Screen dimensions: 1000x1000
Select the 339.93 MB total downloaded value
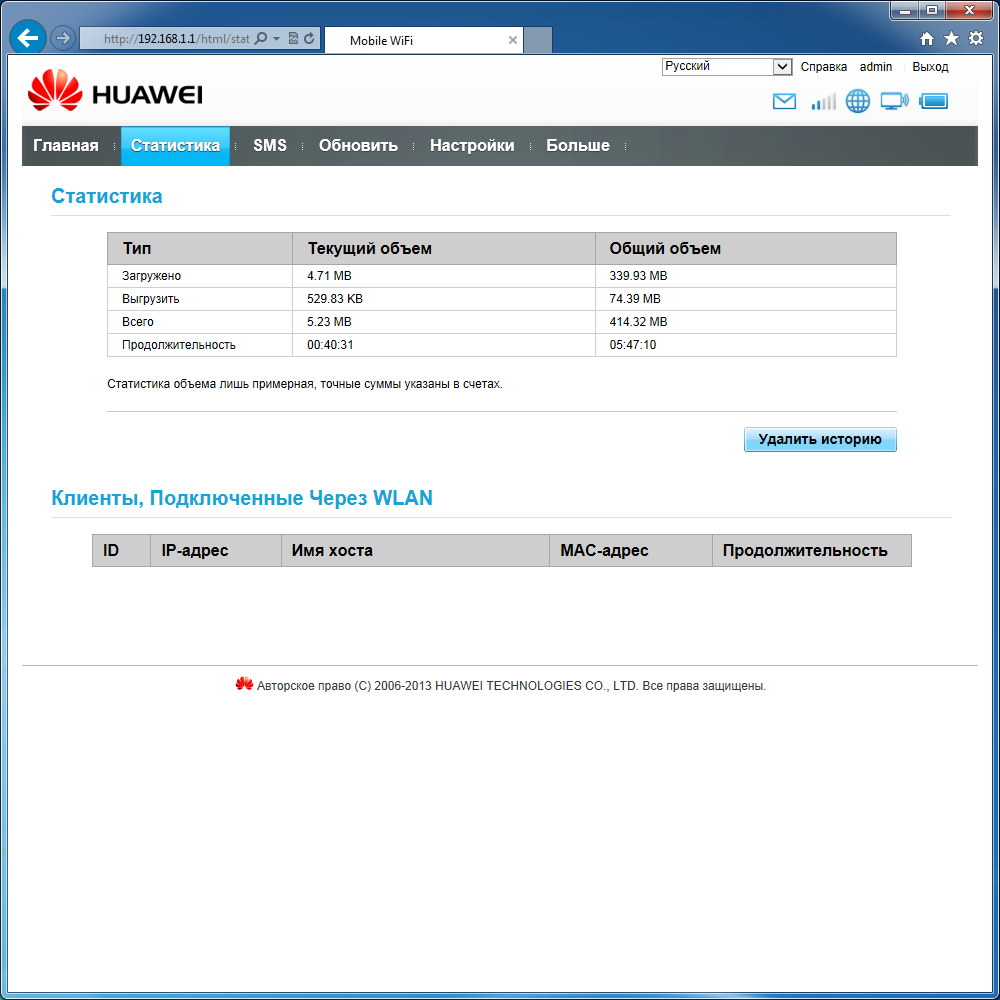pos(638,276)
